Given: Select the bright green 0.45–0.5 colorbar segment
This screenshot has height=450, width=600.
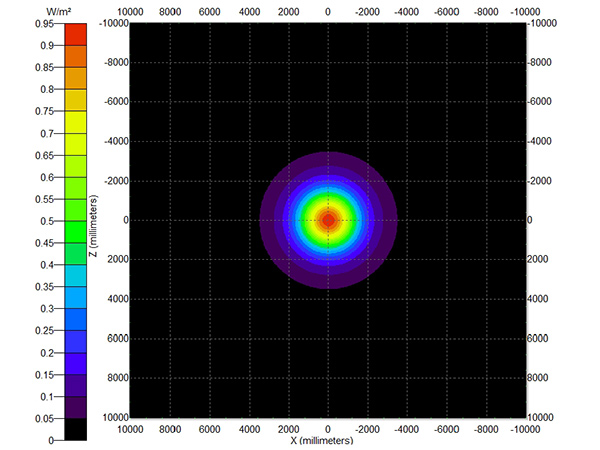Looking at the screenshot, I should [x=76, y=232].
